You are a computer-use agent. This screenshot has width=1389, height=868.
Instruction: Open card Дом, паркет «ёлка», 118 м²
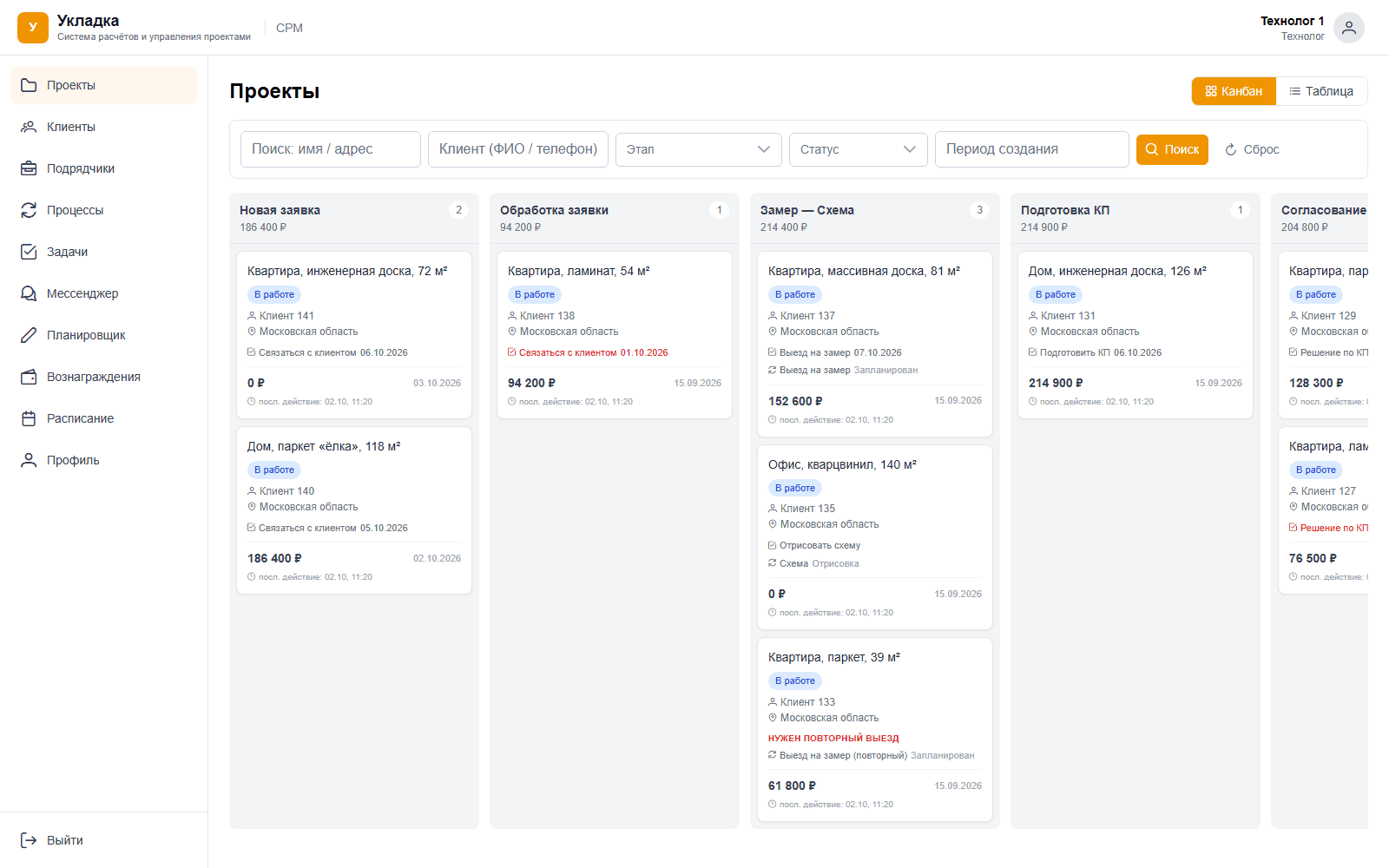pyautogui.click(x=354, y=510)
